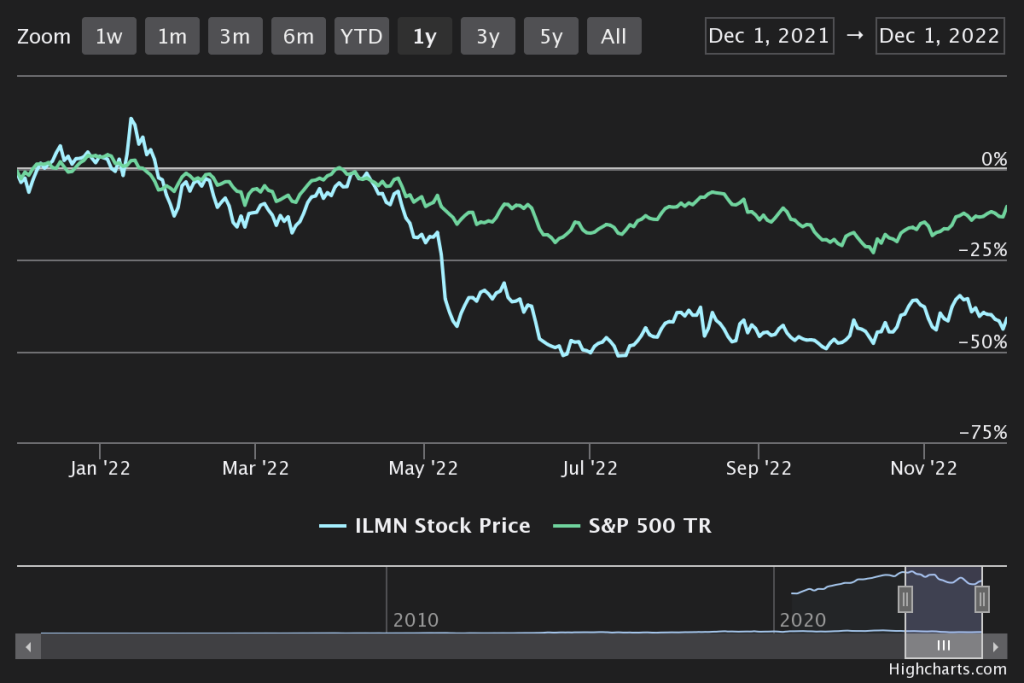Click the scrollbar left arrow
This screenshot has width=1024, height=683.
(x=29, y=646)
